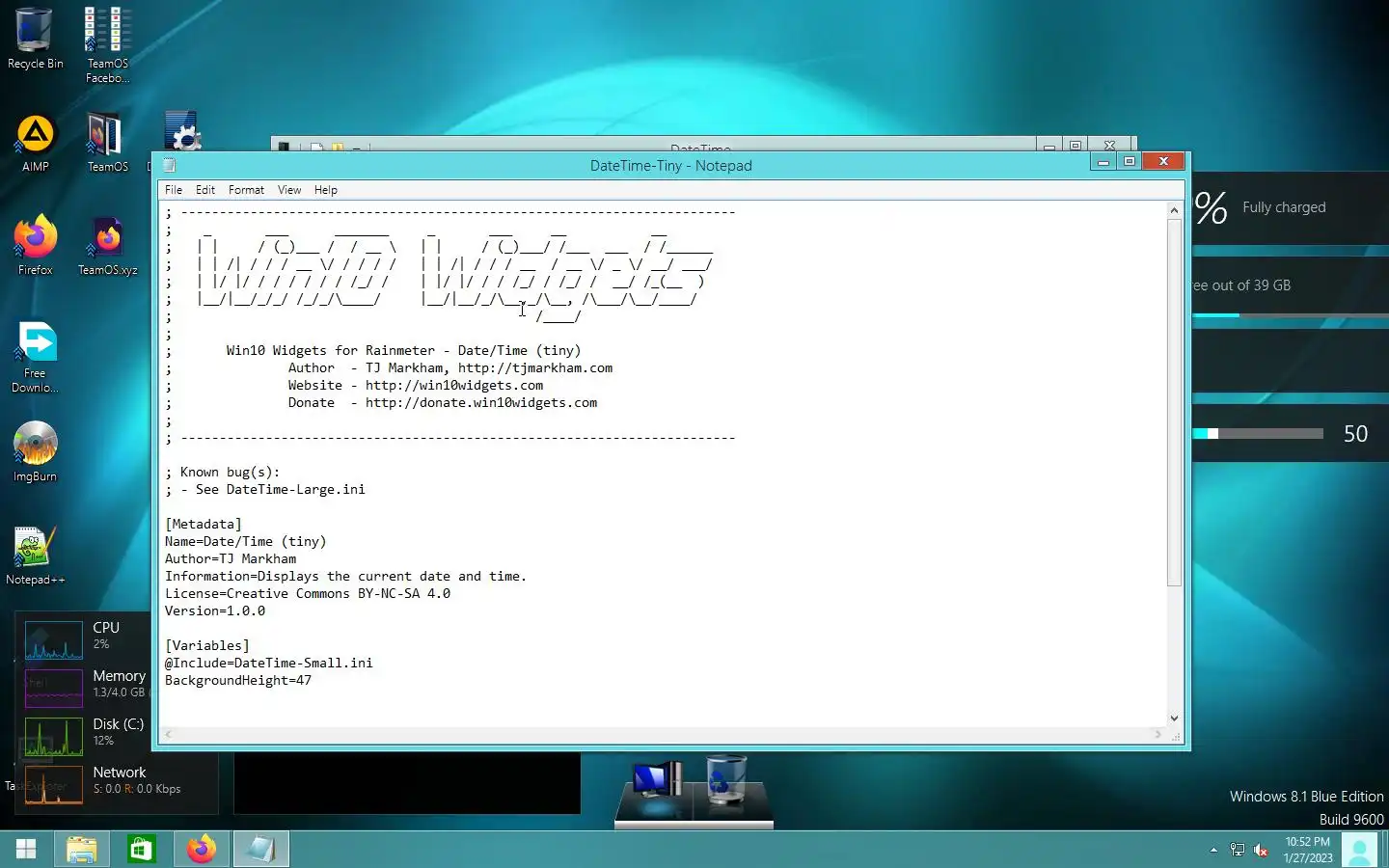Place cursor on Author=TJ Markham line
This screenshot has width=1389, height=868.
pos(231,558)
